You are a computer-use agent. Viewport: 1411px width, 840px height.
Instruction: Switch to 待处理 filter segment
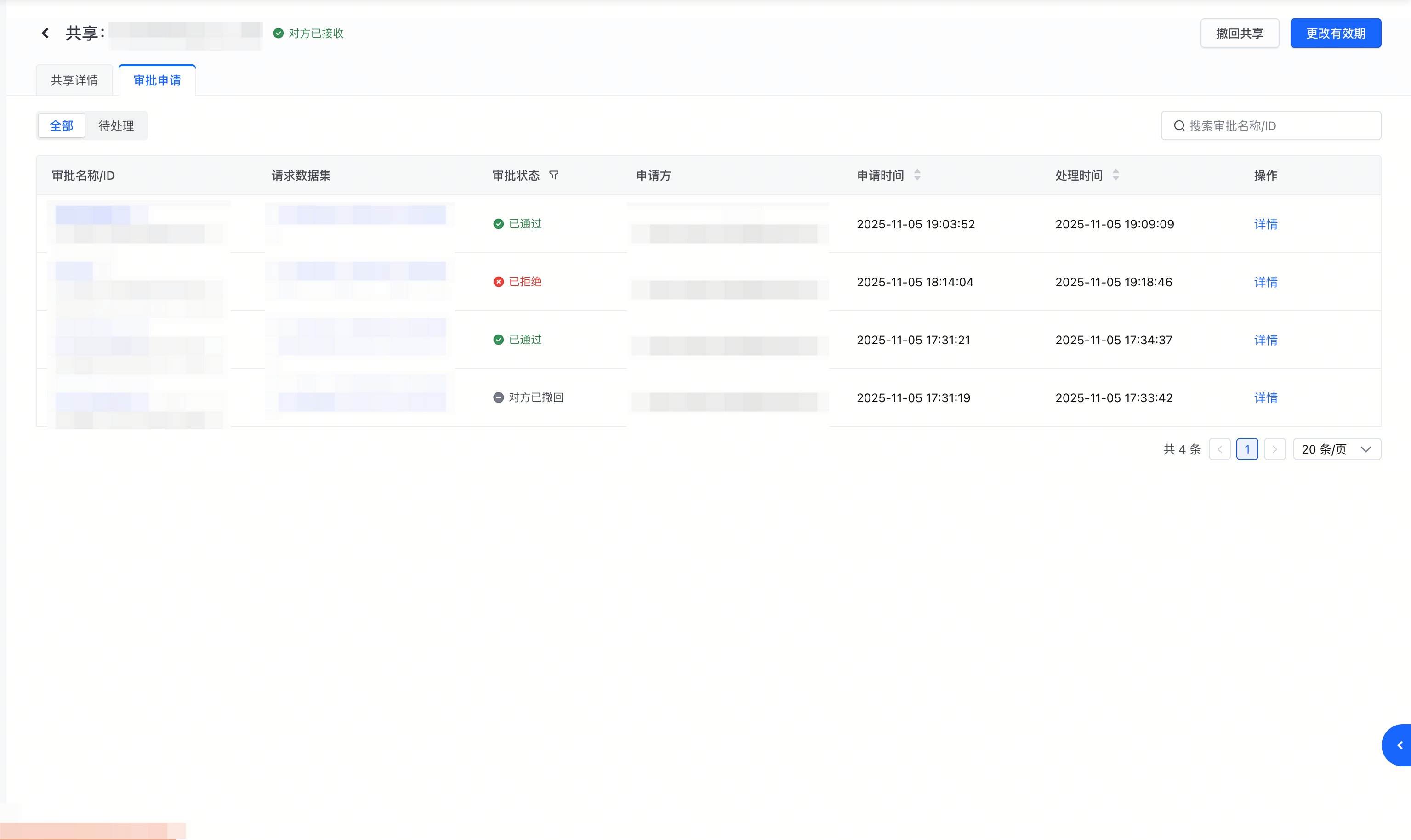pyautogui.click(x=116, y=125)
